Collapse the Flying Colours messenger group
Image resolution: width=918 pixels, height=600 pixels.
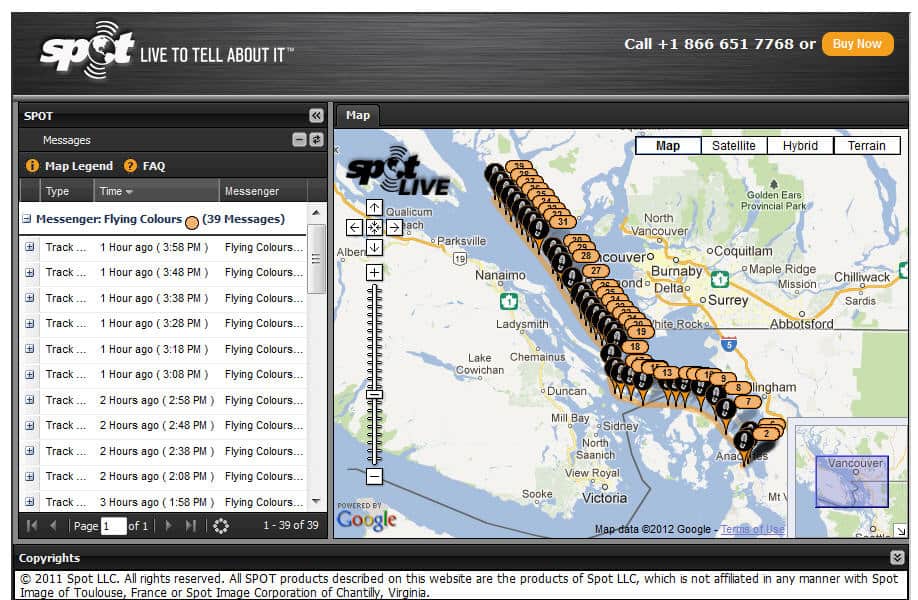tap(26, 219)
